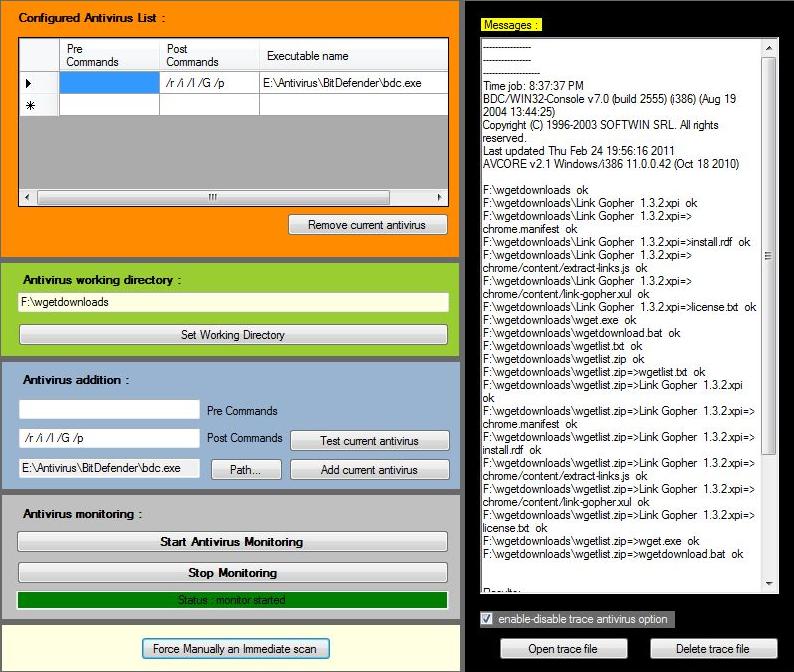
Task: Click Set Working Directory button
Action: click(233, 335)
